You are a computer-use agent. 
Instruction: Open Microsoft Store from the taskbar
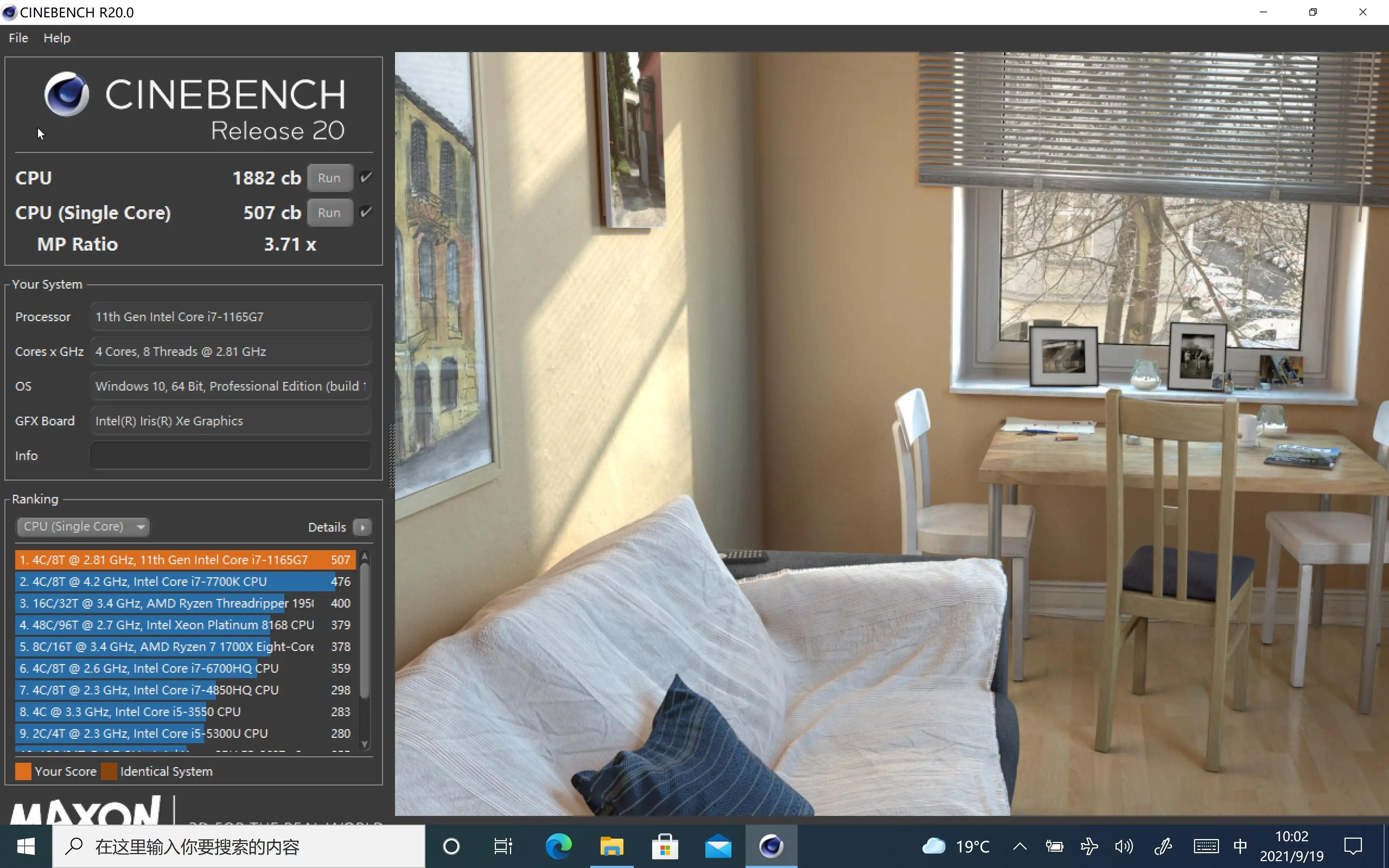click(664, 846)
